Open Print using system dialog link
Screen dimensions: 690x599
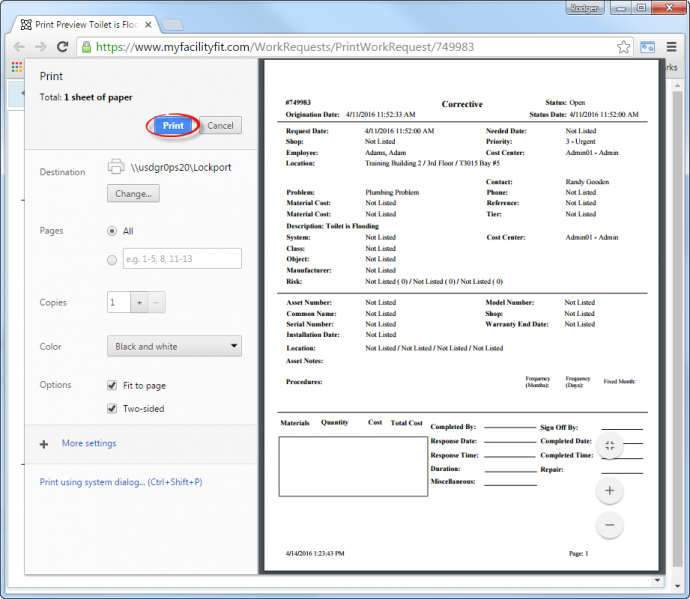coord(121,482)
